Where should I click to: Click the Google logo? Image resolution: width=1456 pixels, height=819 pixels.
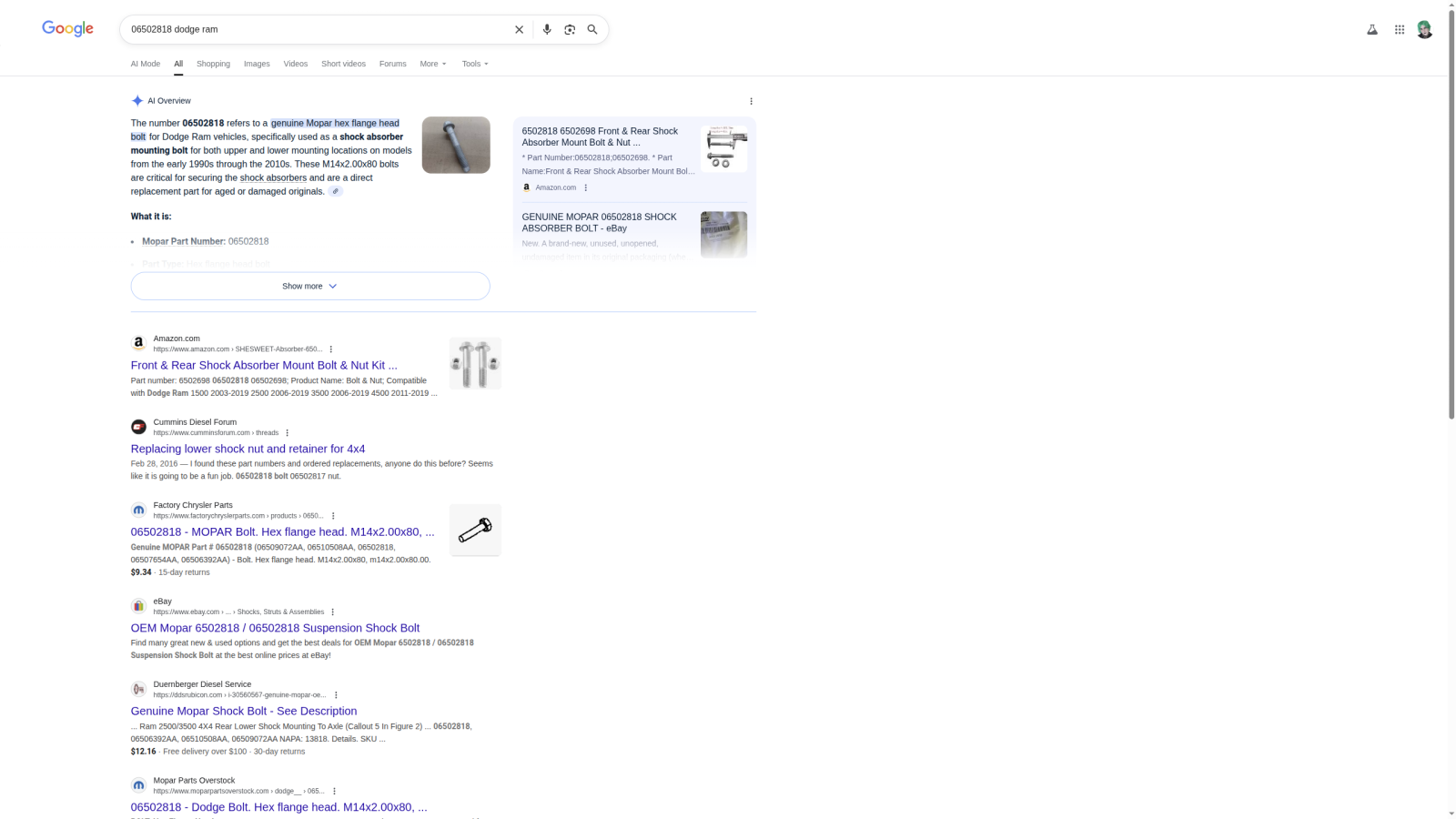(67, 29)
